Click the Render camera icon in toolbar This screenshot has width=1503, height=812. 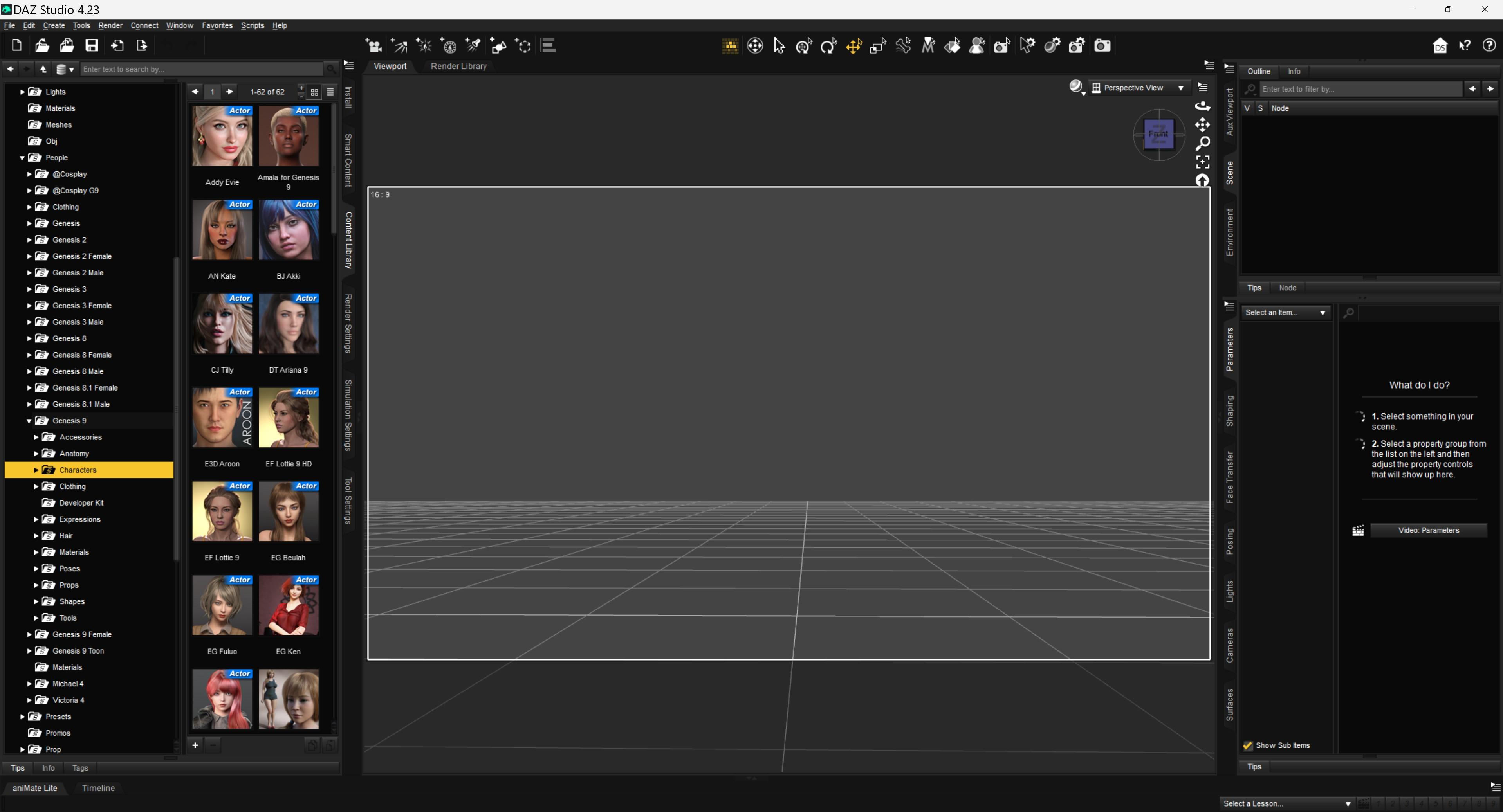pos(1102,45)
